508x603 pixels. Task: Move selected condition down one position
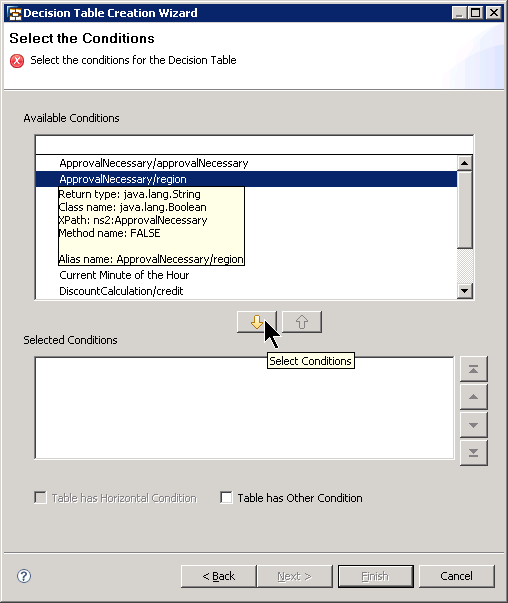coord(473,425)
